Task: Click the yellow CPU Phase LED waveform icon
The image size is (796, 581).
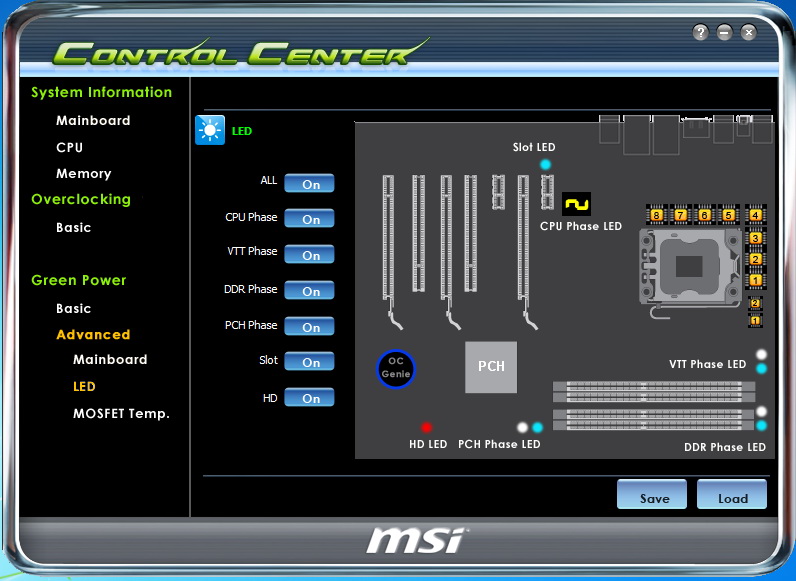Action: (x=576, y=204)
